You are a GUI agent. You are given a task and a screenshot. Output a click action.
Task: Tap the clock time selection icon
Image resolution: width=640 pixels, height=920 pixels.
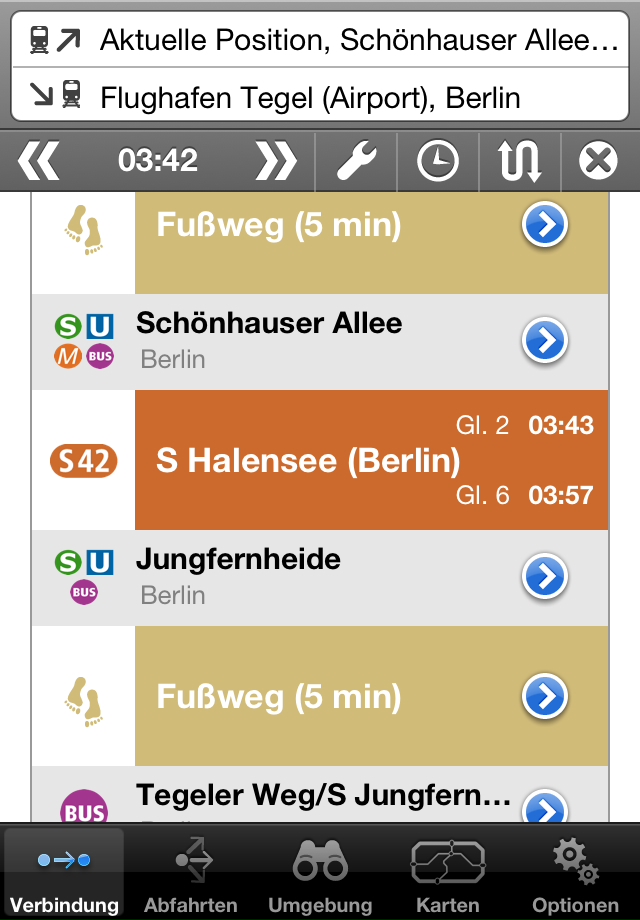click(438, 160)
